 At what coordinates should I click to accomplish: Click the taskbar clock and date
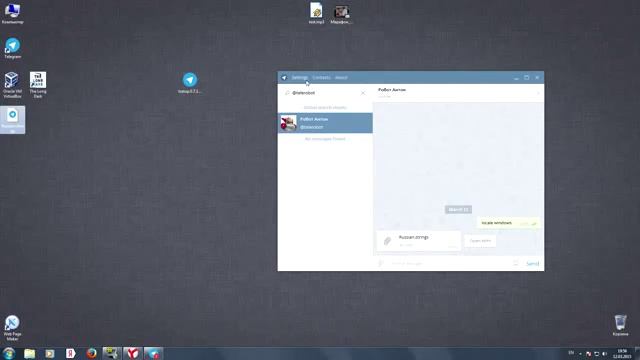pos(622,353)
